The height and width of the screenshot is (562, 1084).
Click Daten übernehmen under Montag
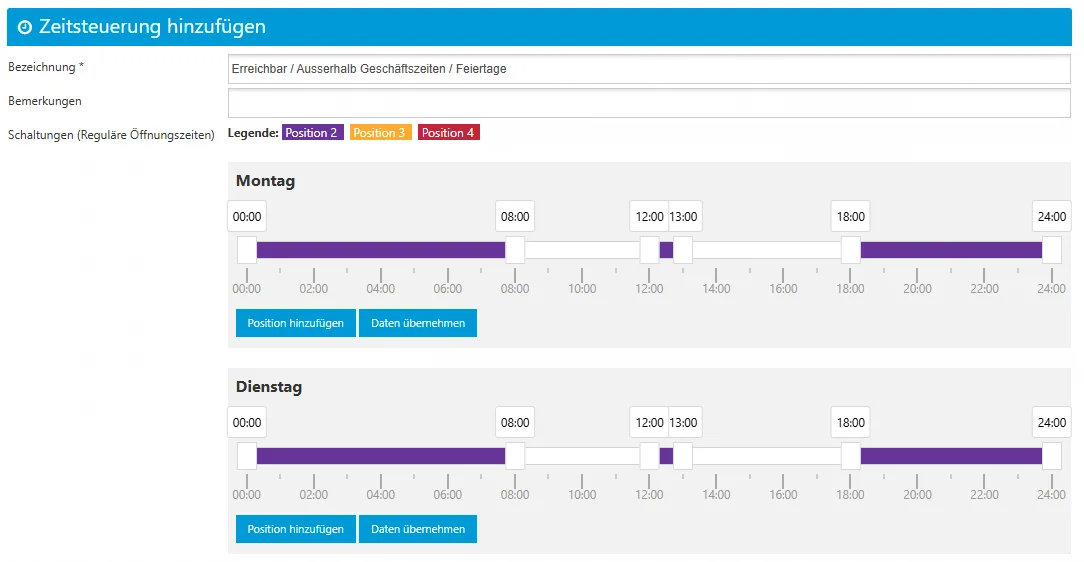point(417,323)
